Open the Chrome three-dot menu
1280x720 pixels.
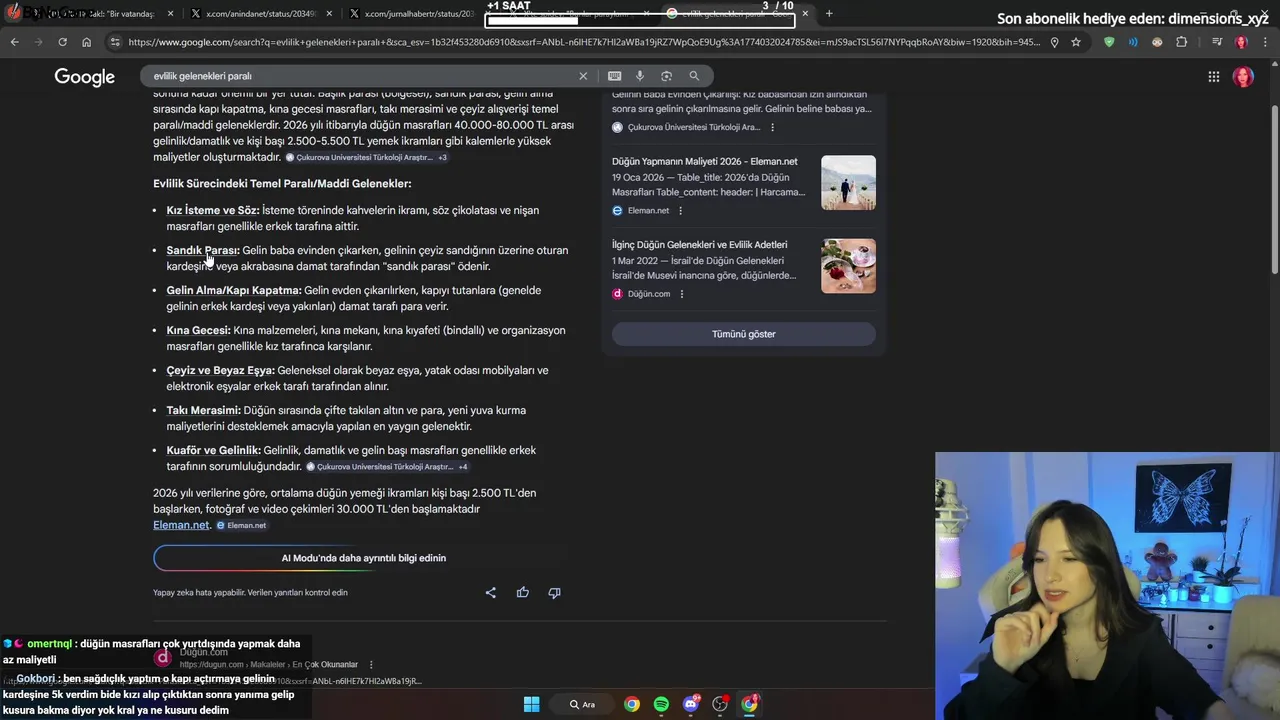click(1265, 42)
